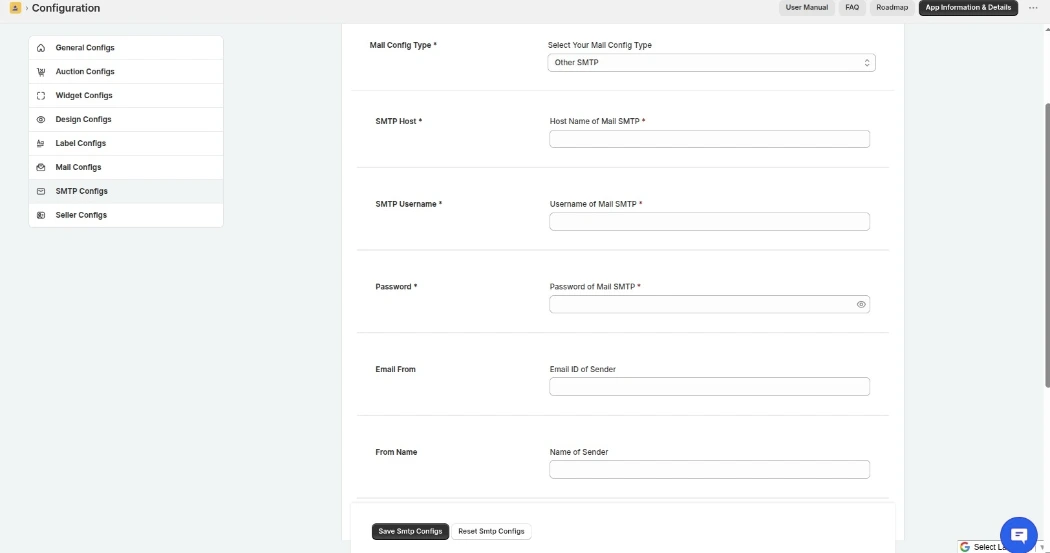Click the Save Smtp Configs button

(410, 532)
